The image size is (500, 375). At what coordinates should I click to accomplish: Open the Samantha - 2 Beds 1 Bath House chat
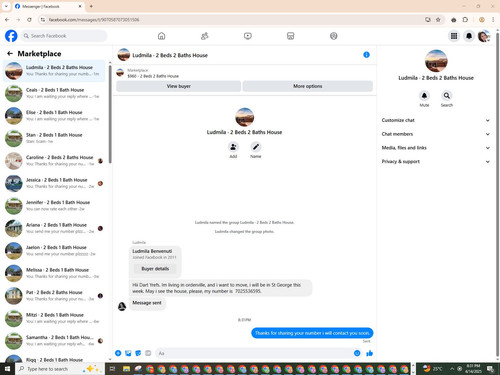pyautogui.click(x=54, y=341)
